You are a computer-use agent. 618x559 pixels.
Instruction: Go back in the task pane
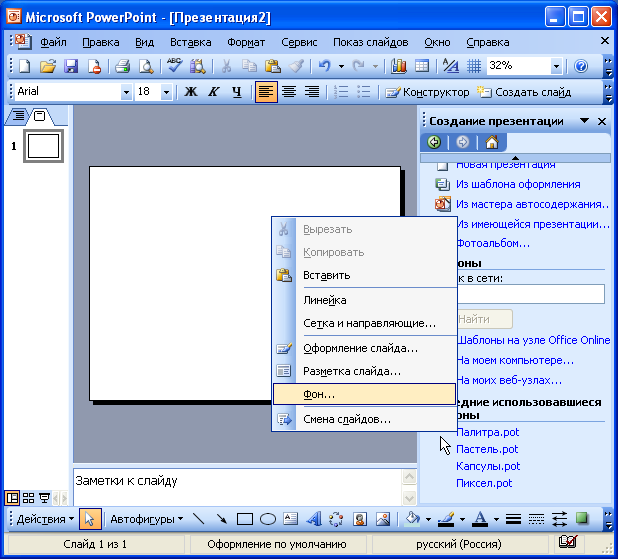(434, 142)
